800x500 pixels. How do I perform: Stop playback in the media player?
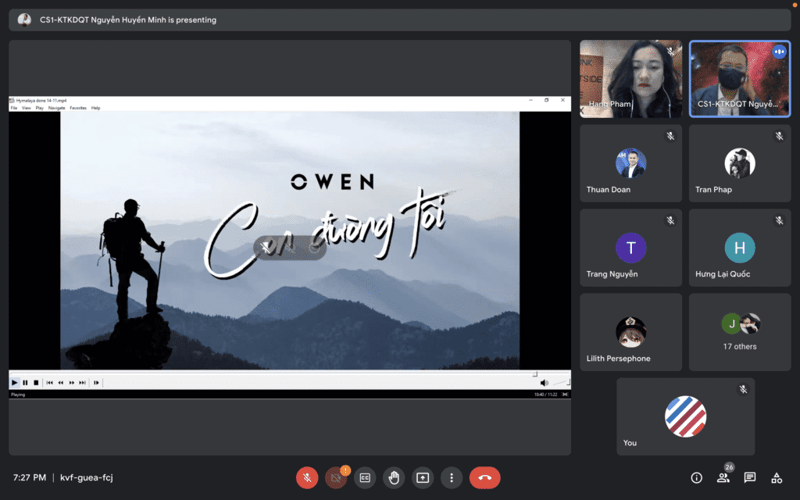pos(36,383)
